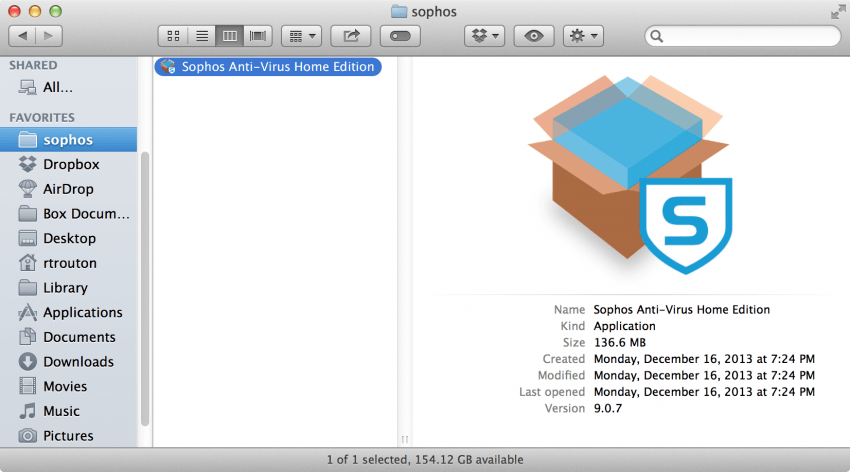
Task: Click the All… network computer icon
Action: pyautogui.click(x=27, y=87)
